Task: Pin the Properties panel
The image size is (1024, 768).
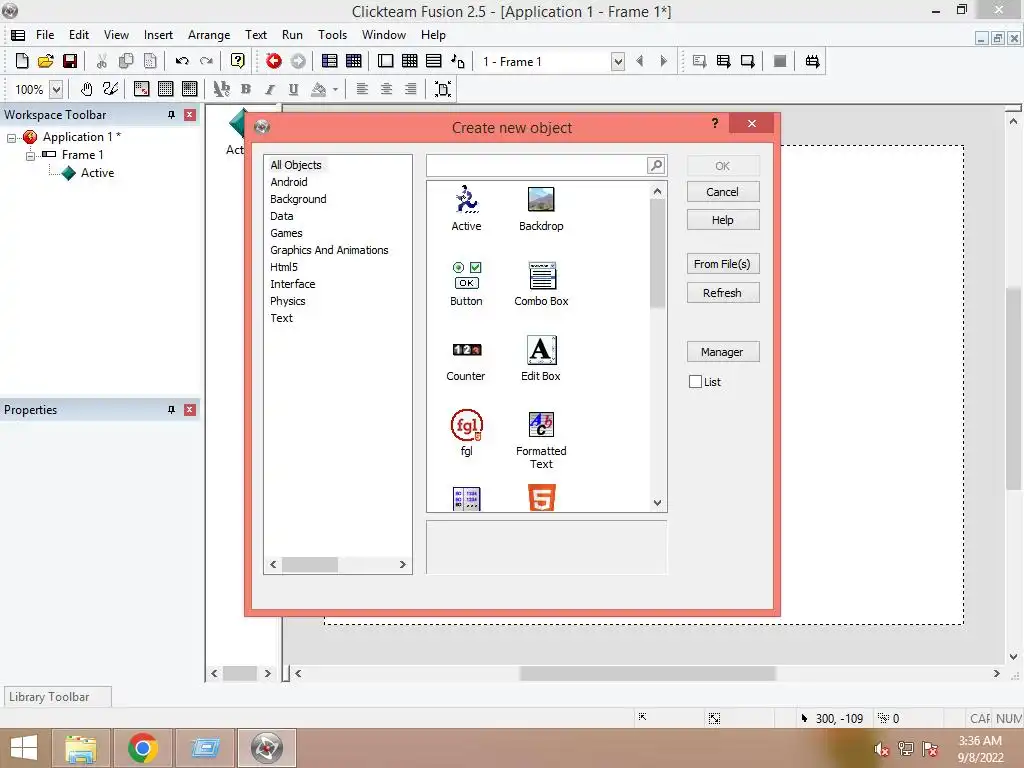Action: (171, 410)
